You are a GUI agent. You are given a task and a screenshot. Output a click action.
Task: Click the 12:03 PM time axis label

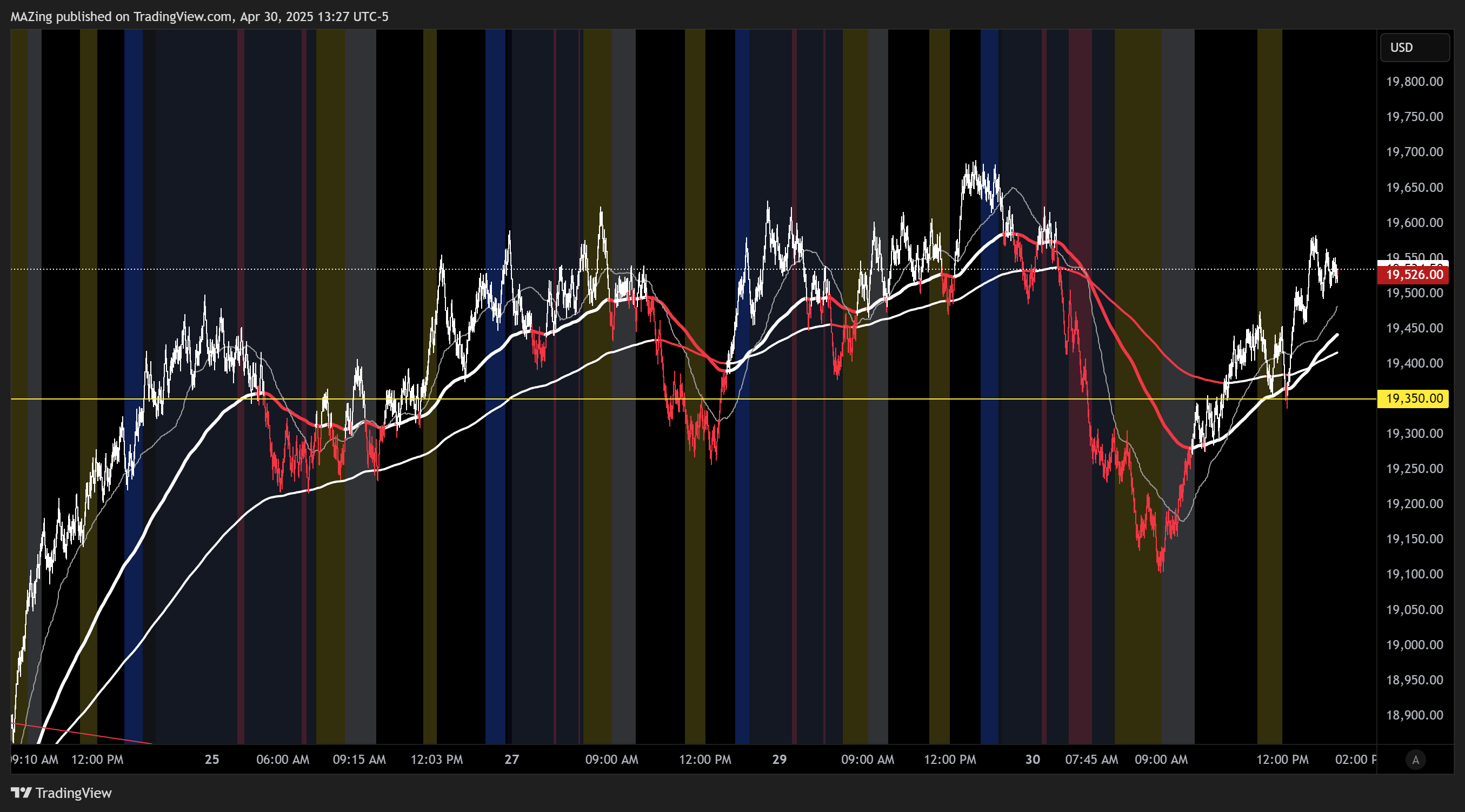[x=437, y=760]
